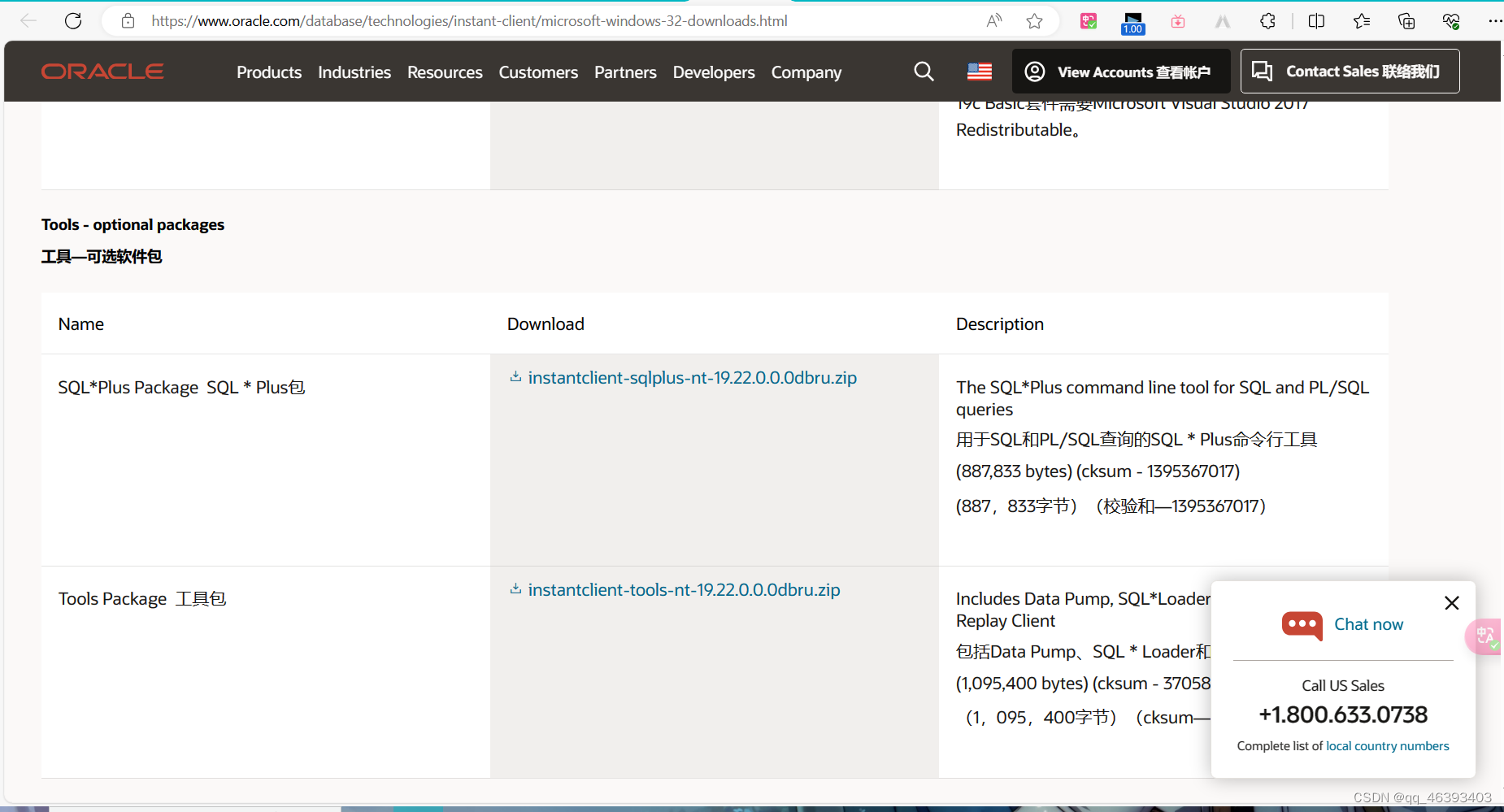This screenshot has height=812, width=1504.
Task: Add page to favorites star icon
Action: pos(1034,21)
